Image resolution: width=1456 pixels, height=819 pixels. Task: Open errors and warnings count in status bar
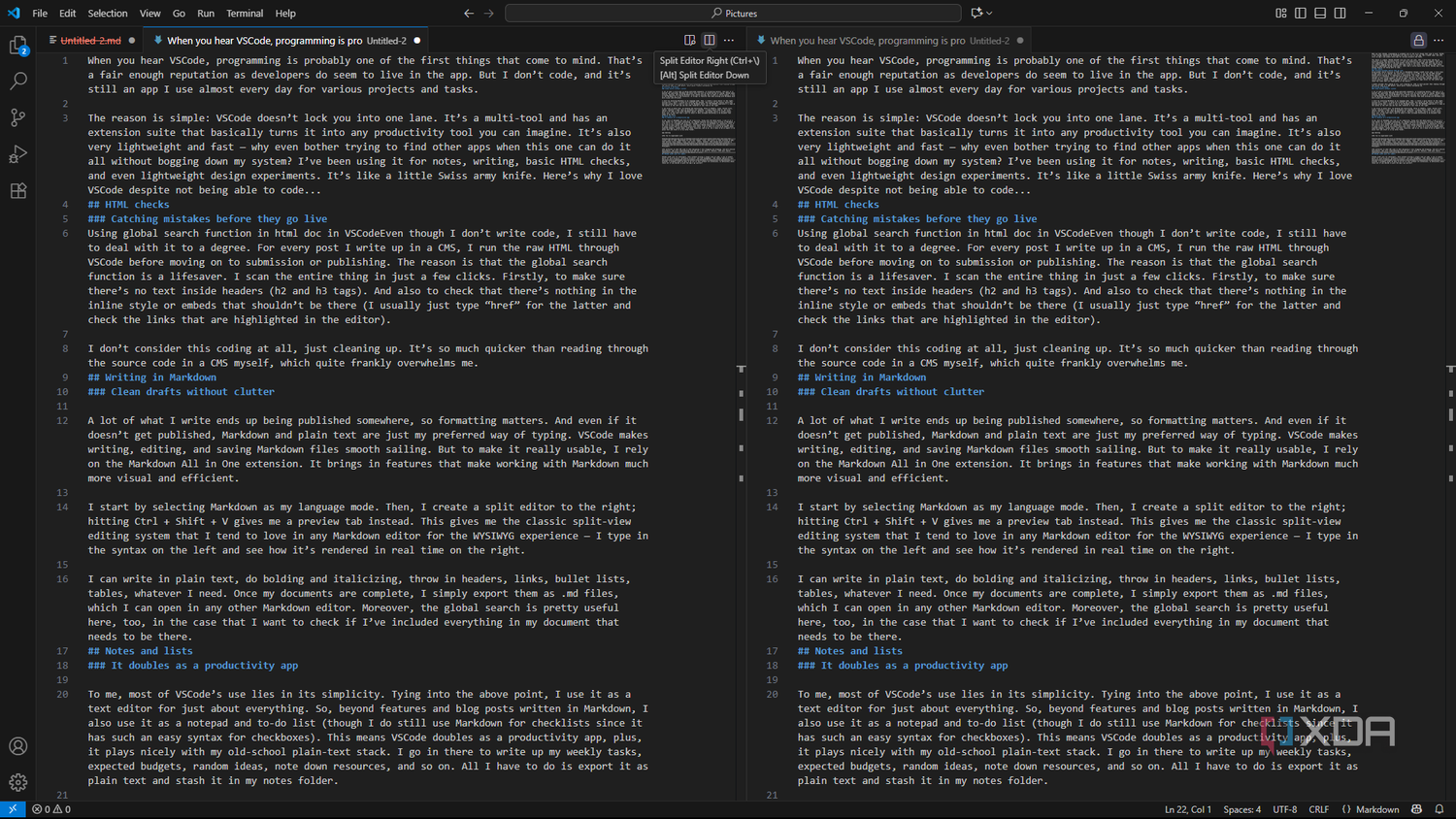[x=51, y=809]
